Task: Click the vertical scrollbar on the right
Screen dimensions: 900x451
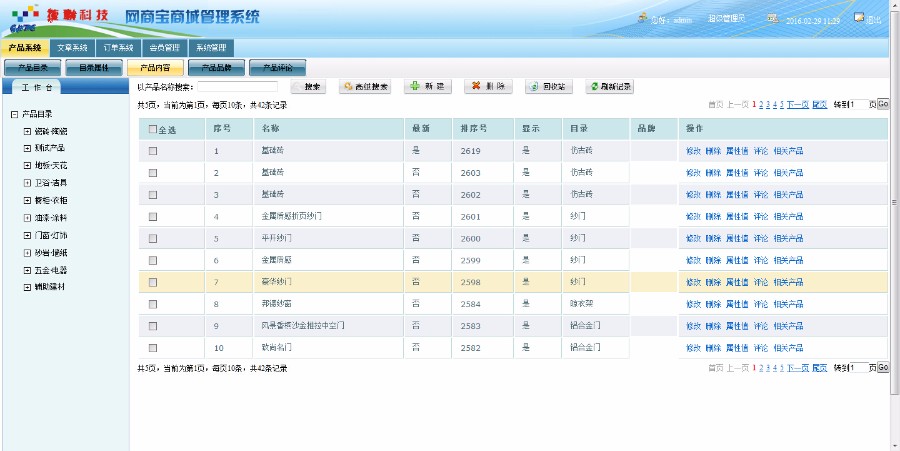Action: click(x=894, y=203)
